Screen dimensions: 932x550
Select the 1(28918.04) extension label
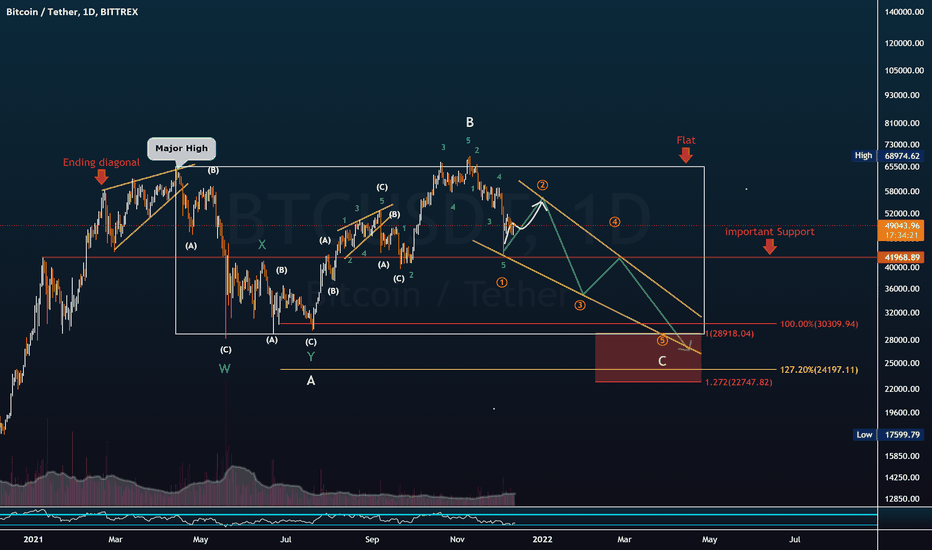729,334
